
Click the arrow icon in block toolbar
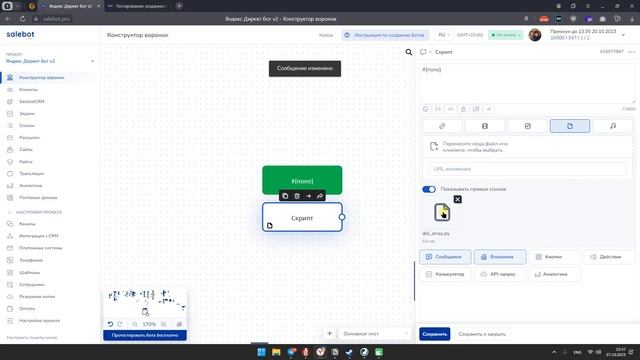click(309, 196)
